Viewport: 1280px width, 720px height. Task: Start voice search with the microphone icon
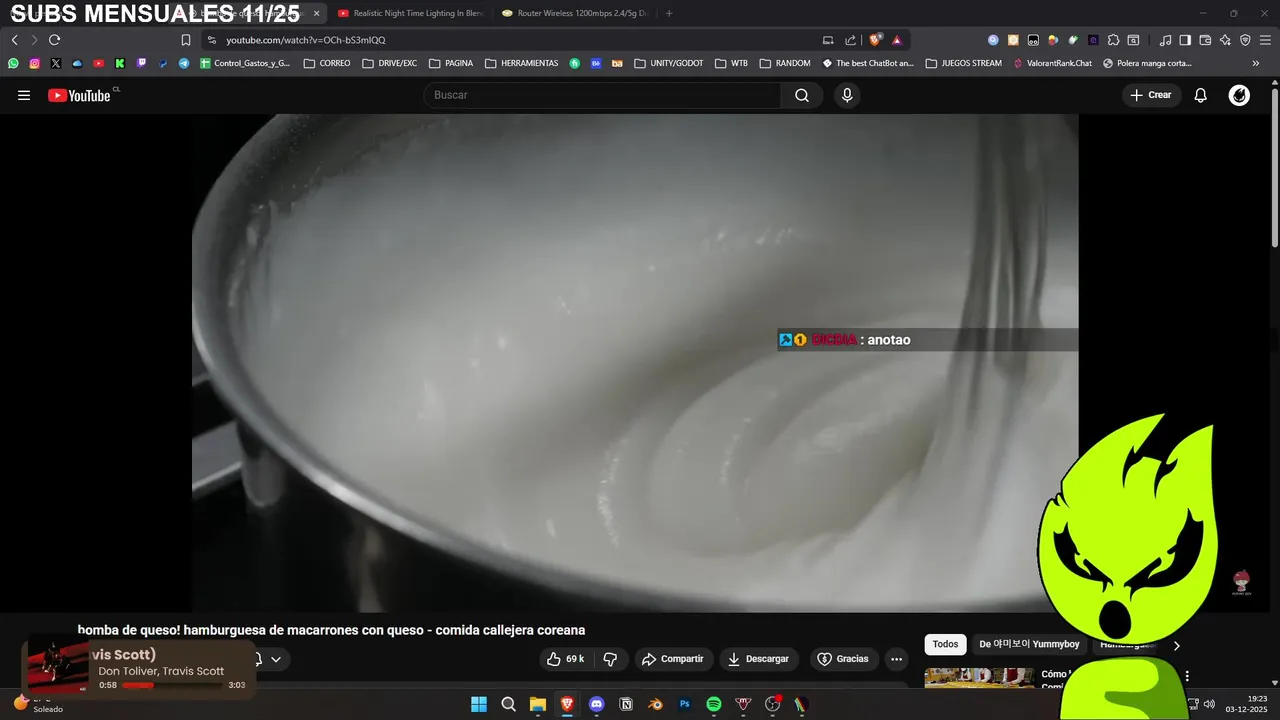point(847,95)
